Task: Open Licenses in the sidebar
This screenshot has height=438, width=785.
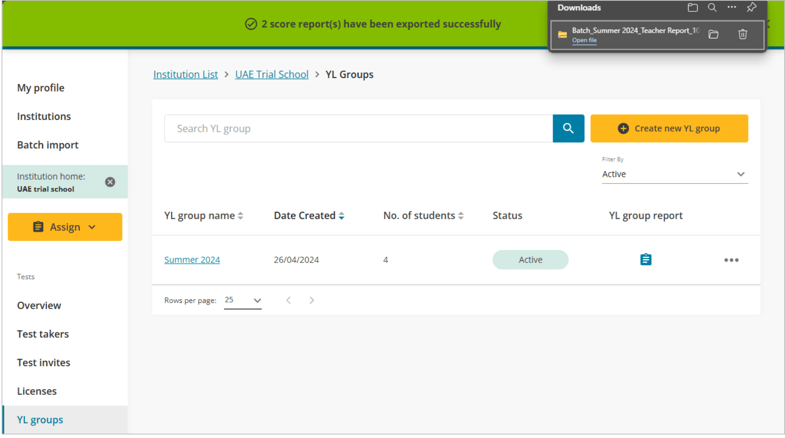Action: pos(37,391)
